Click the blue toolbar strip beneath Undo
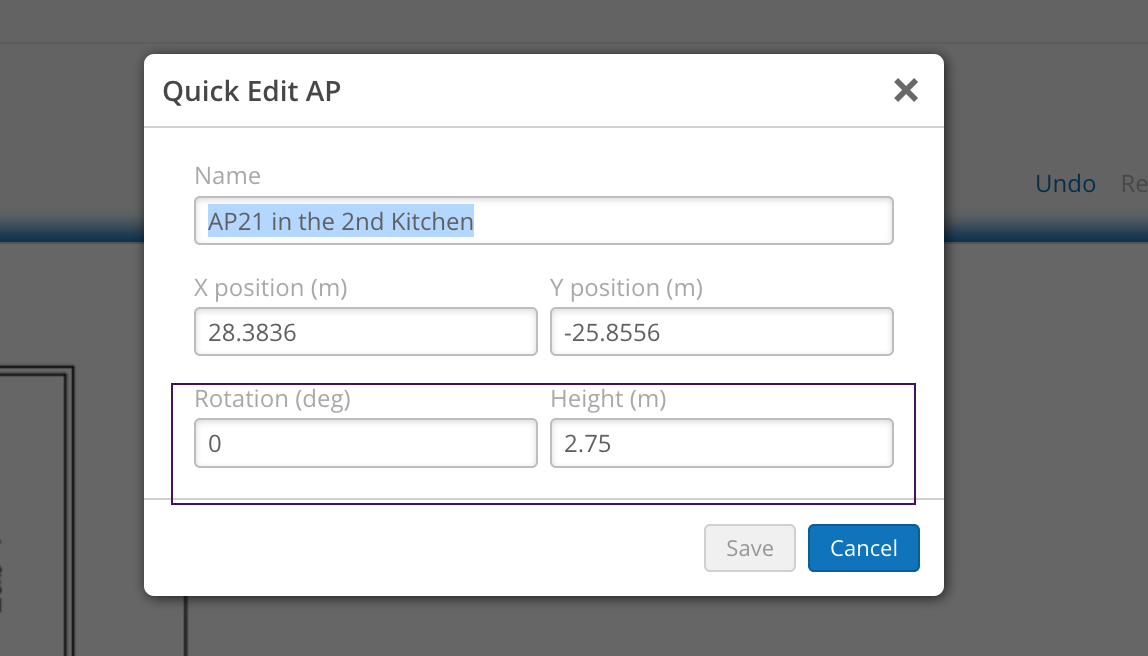This screenshot has width=1148, height=656. pyautogui.click(x=1045, y=234)
